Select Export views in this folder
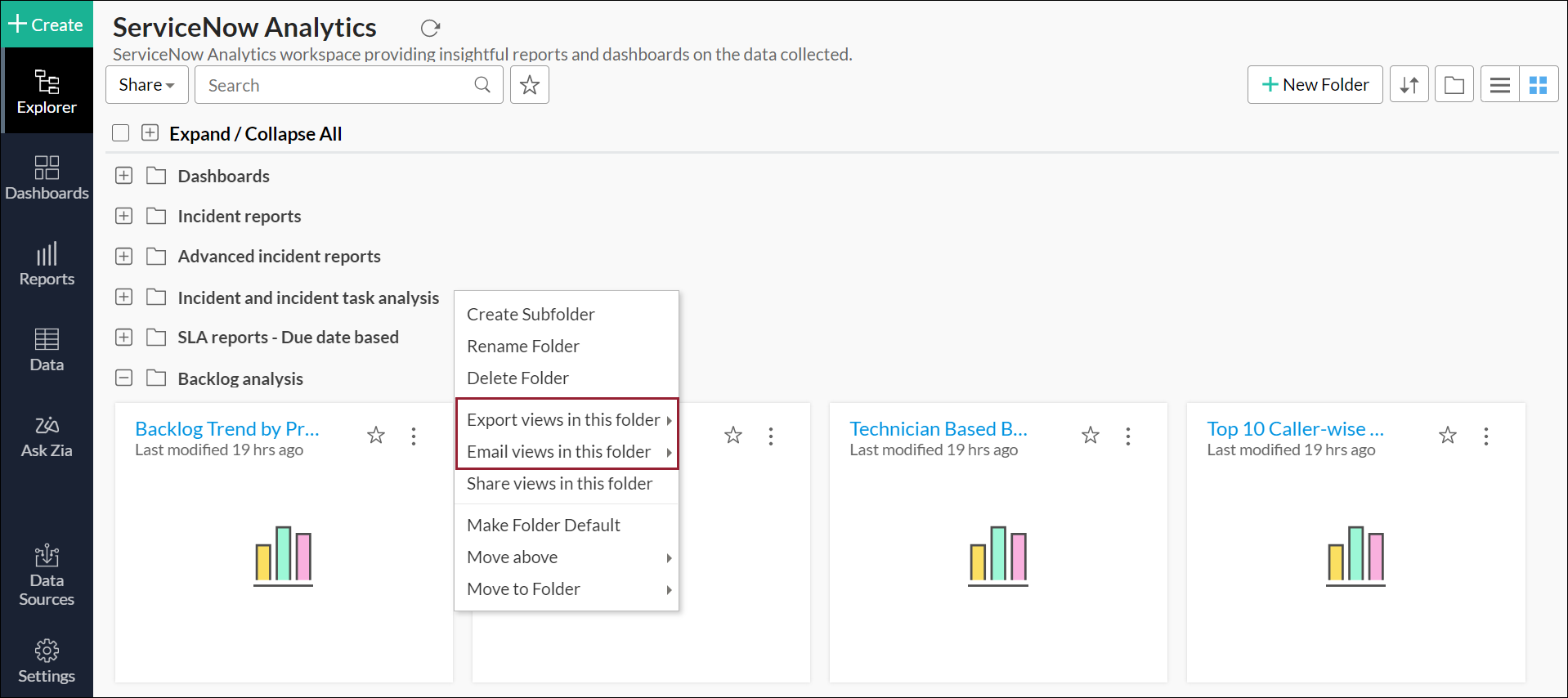Viewport: 1568px width, 698px height. (x=563, y=419)
